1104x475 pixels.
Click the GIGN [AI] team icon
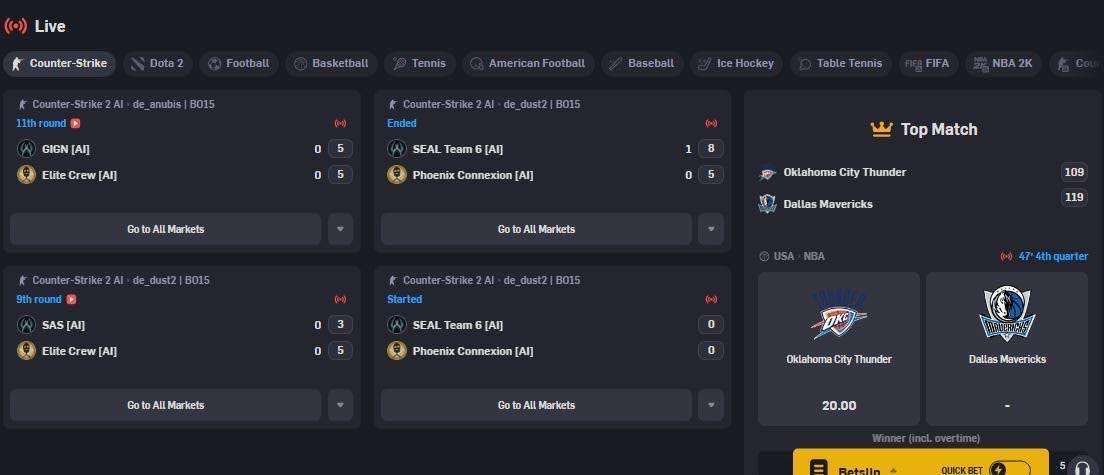coord(27,149)
